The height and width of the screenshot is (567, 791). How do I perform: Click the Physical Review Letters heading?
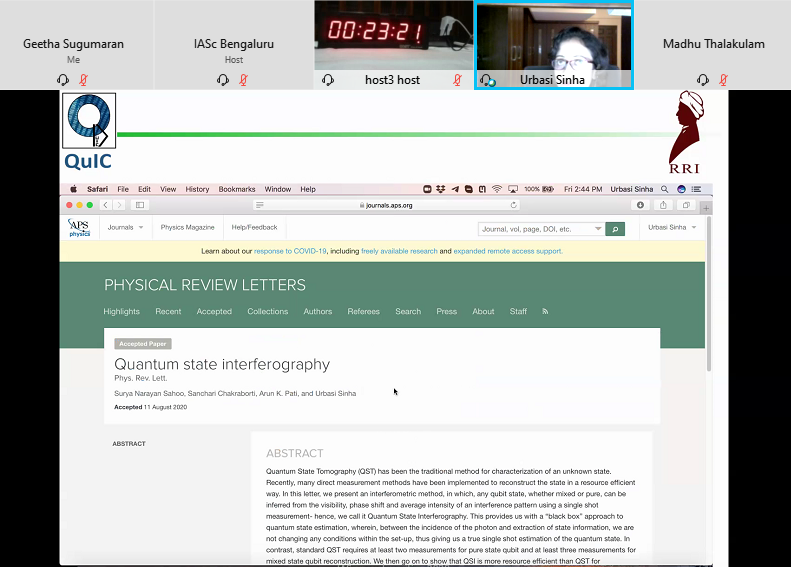205,285
